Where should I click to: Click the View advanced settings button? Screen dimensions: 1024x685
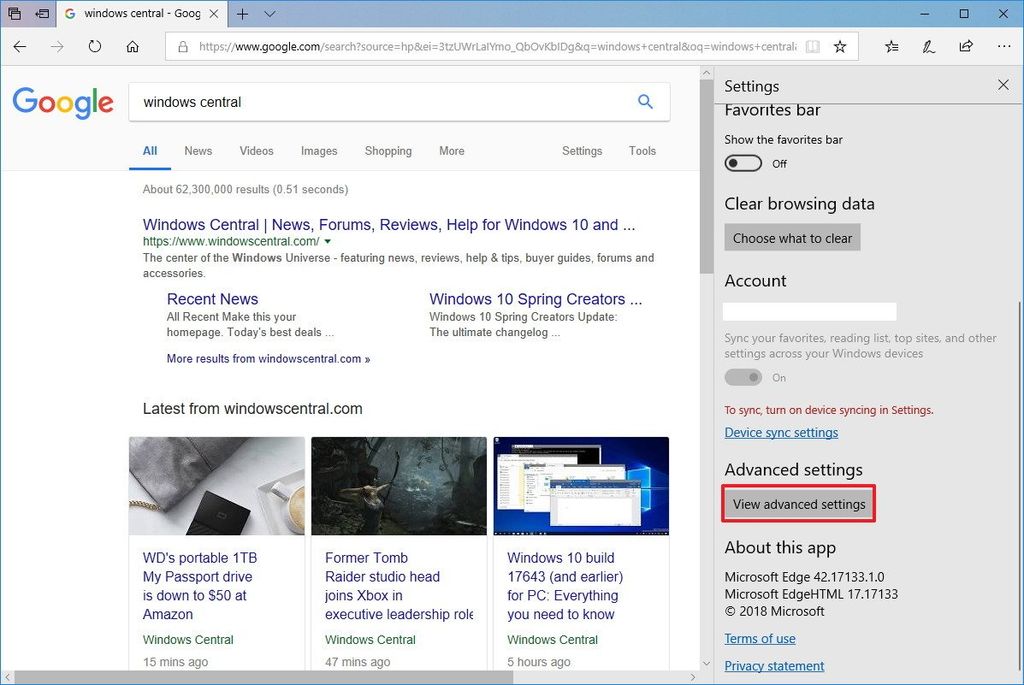798,504
